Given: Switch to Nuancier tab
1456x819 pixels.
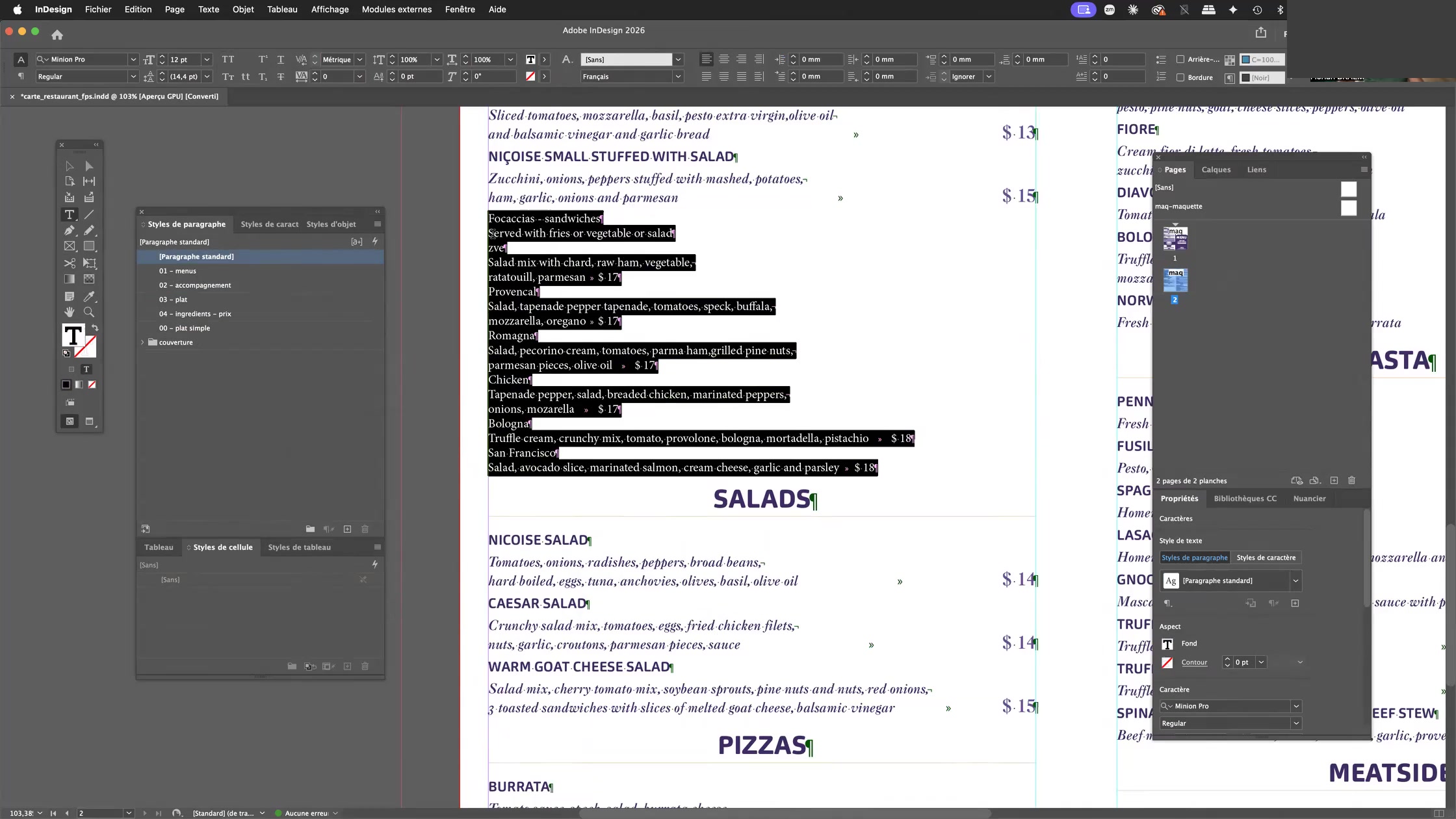Looking at the screenshot, I should coord(1309,499).
